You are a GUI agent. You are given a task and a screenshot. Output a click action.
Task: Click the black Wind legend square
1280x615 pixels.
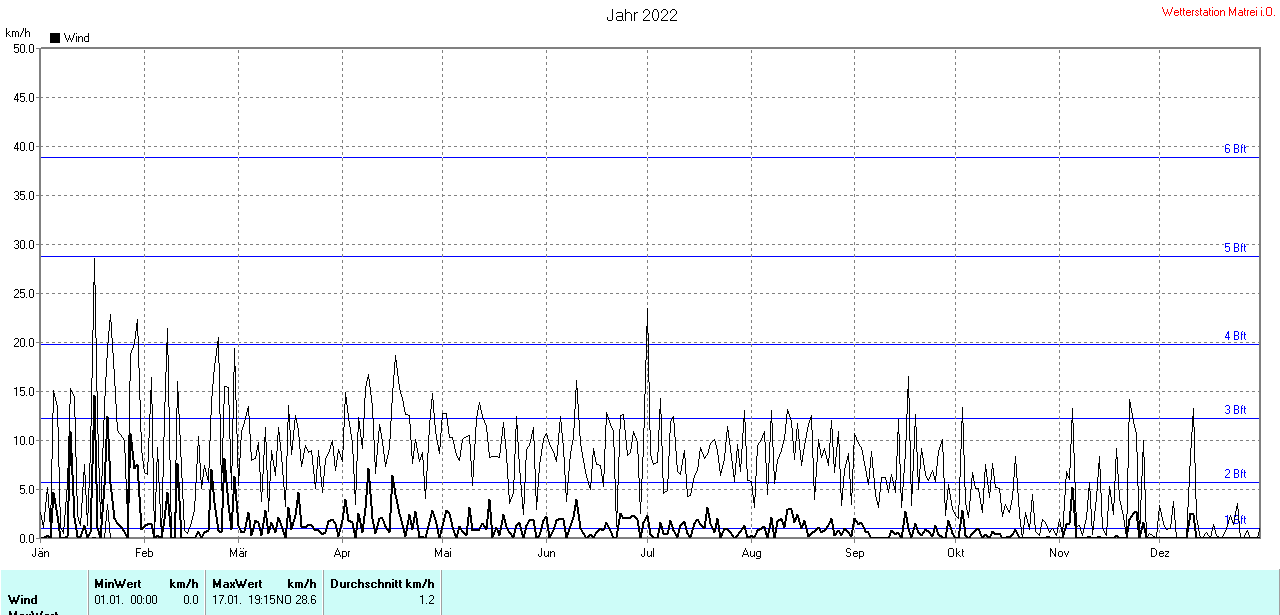(55, 38)
